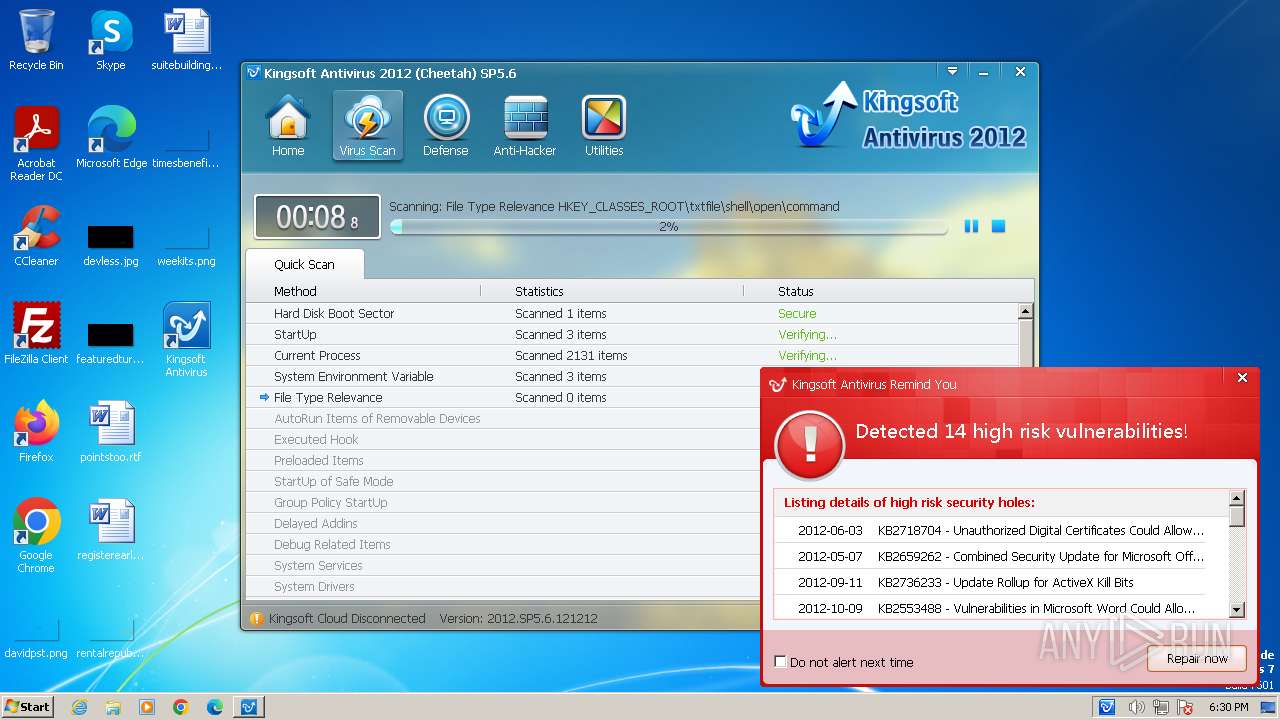Select the Group Policy StartUp row
1280x720 pixels.
pyautogui.click(x=504, y=502)
